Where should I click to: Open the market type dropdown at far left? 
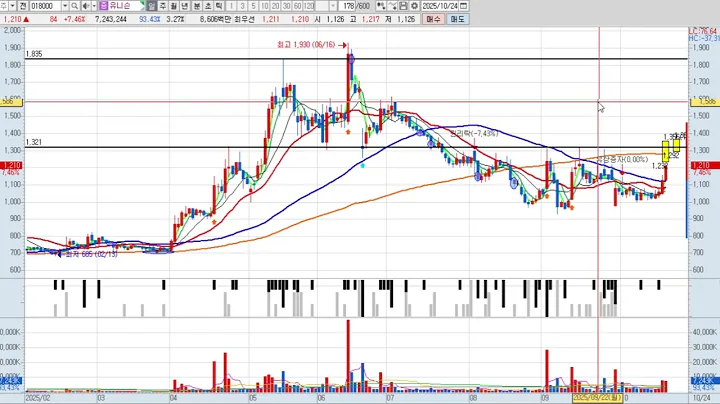click(x=12, y=6)
